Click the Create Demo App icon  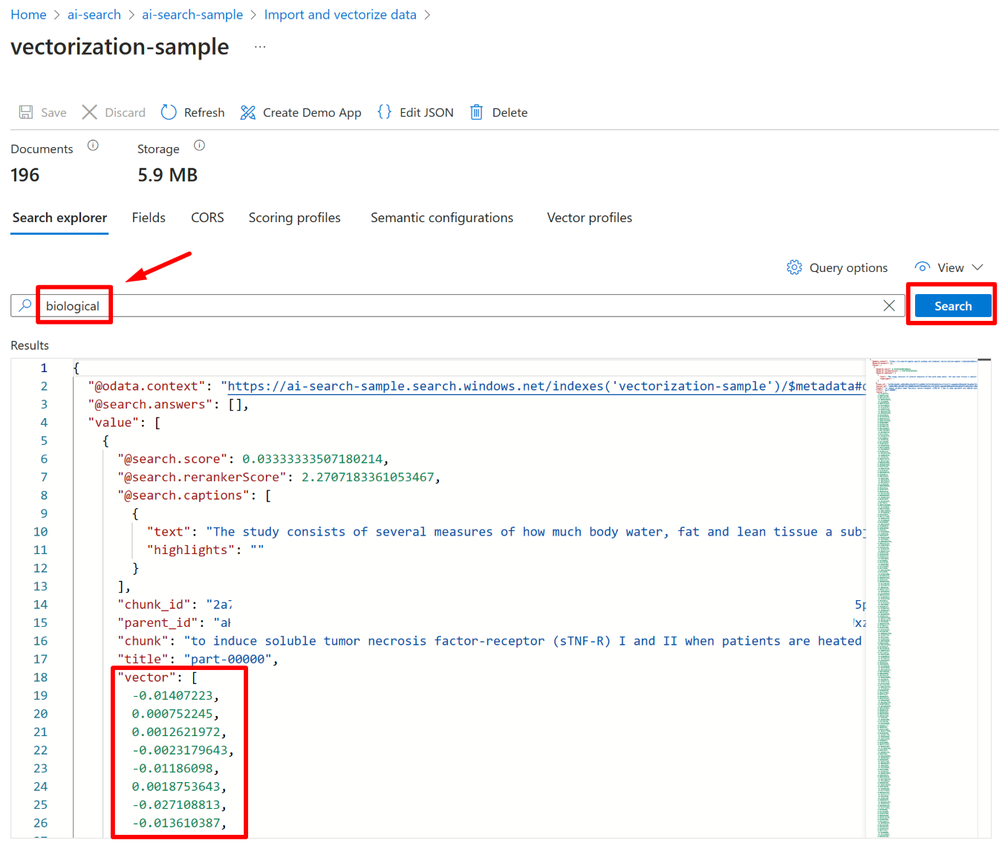(248, 112)
